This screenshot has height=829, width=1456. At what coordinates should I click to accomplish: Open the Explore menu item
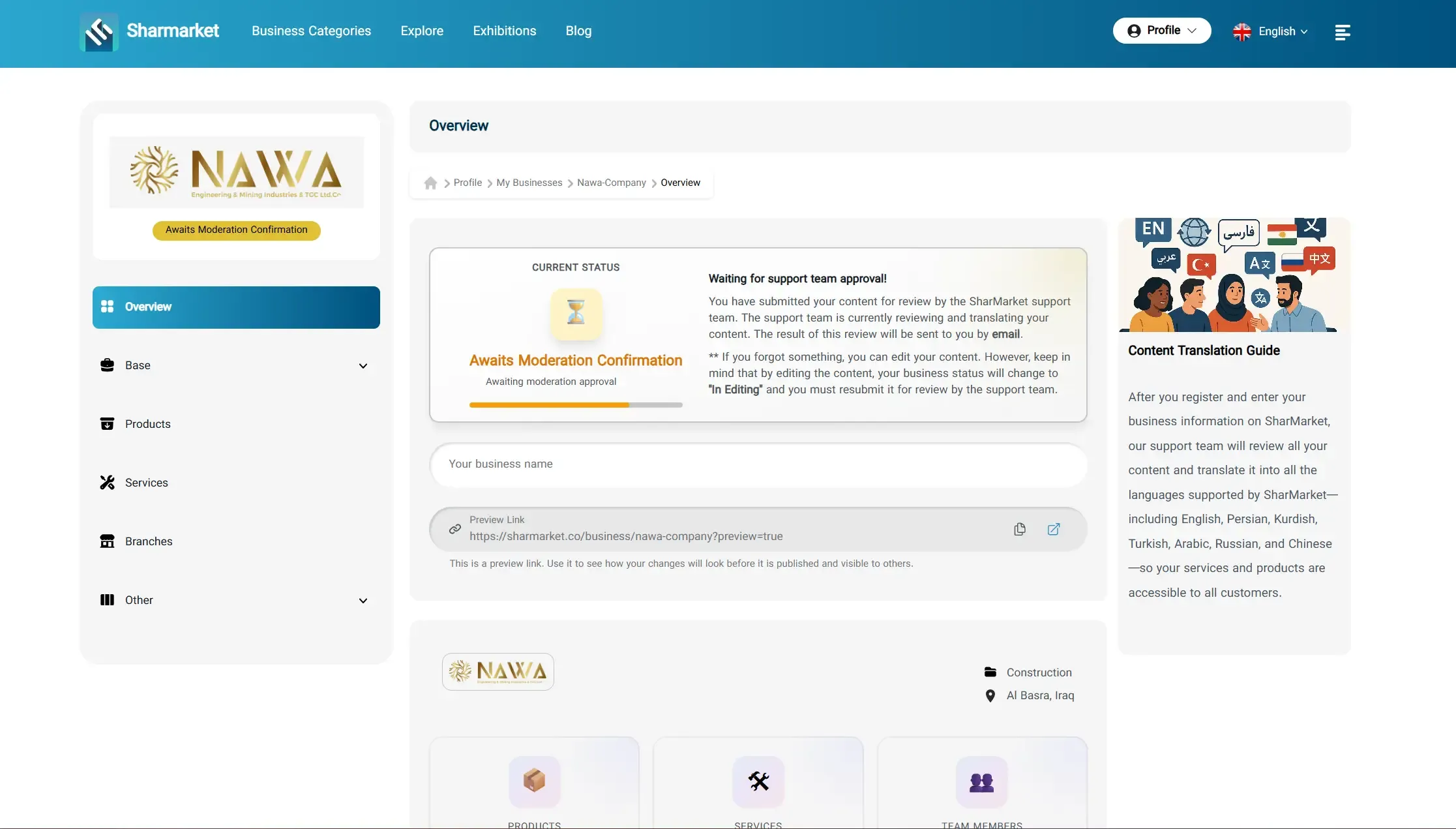[422, 31]
